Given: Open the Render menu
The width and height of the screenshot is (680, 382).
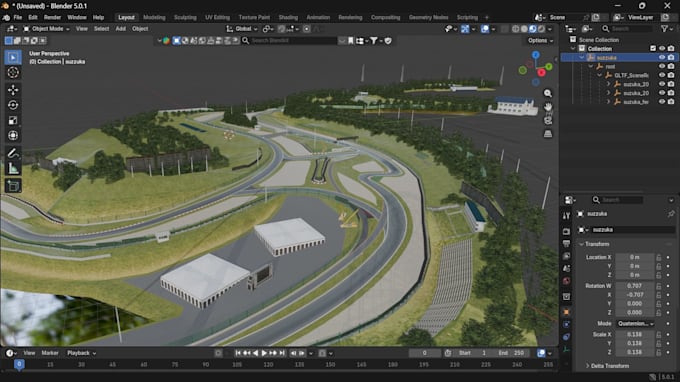Looking at the screenshot, I should tap(52, 17).
